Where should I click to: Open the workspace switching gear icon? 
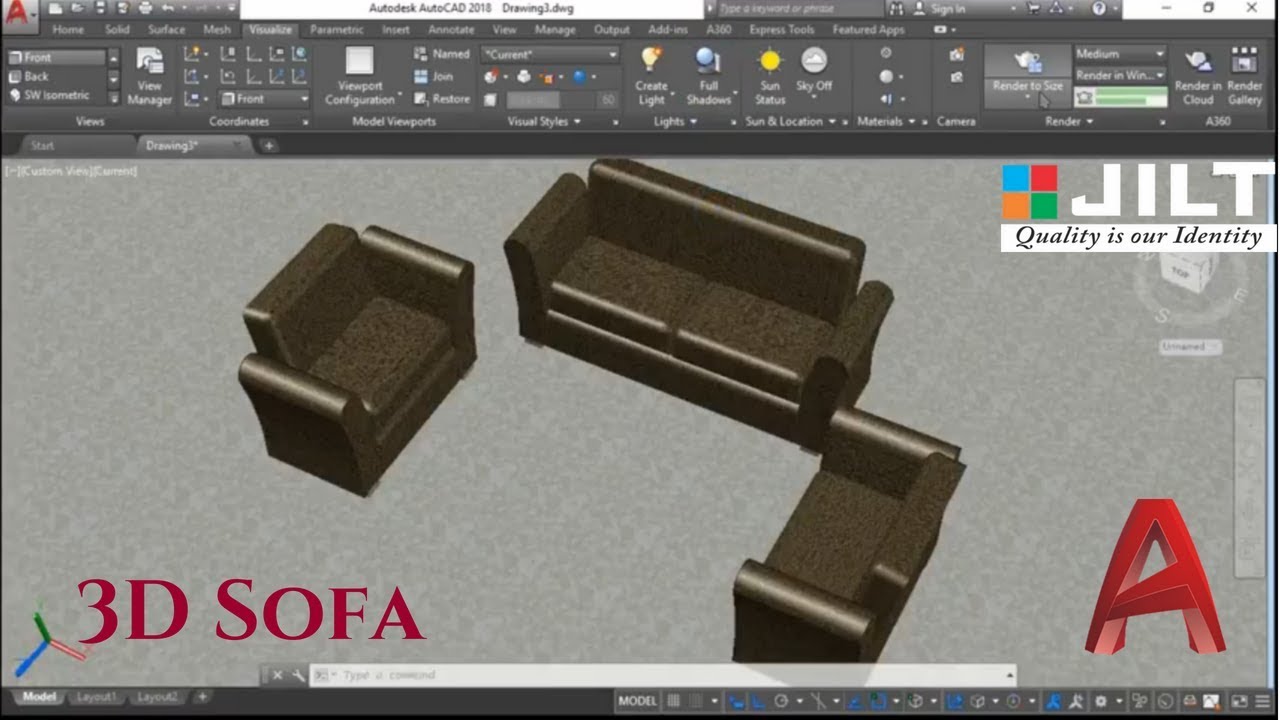click(1101, 701)
